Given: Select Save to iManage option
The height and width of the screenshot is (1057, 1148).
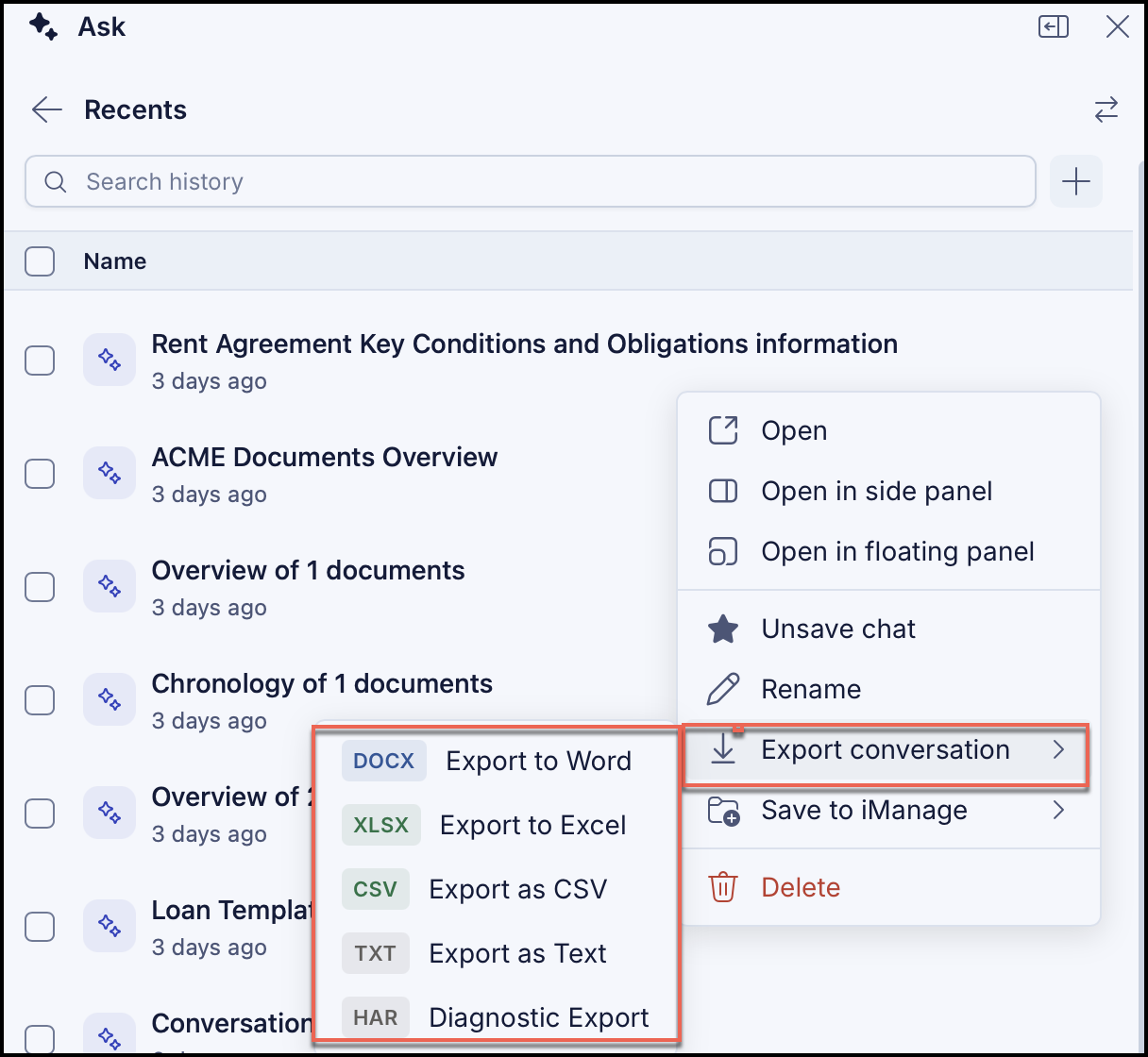Looking at the screenshot, I should tap(889, 810).
